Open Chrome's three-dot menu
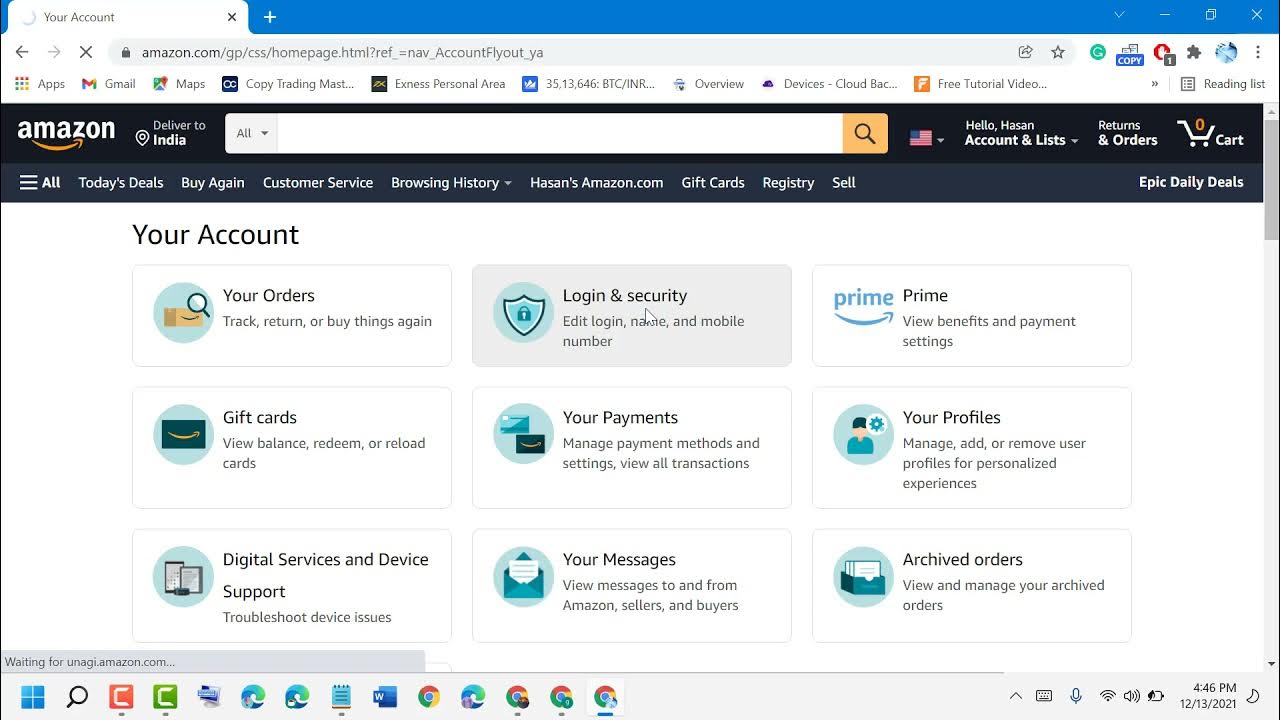 tap(1258, 52)
